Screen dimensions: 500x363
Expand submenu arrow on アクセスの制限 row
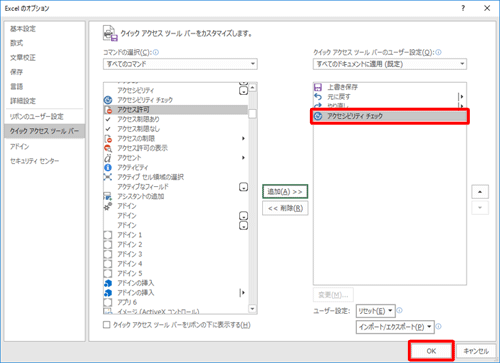click(x=243, y=138)
